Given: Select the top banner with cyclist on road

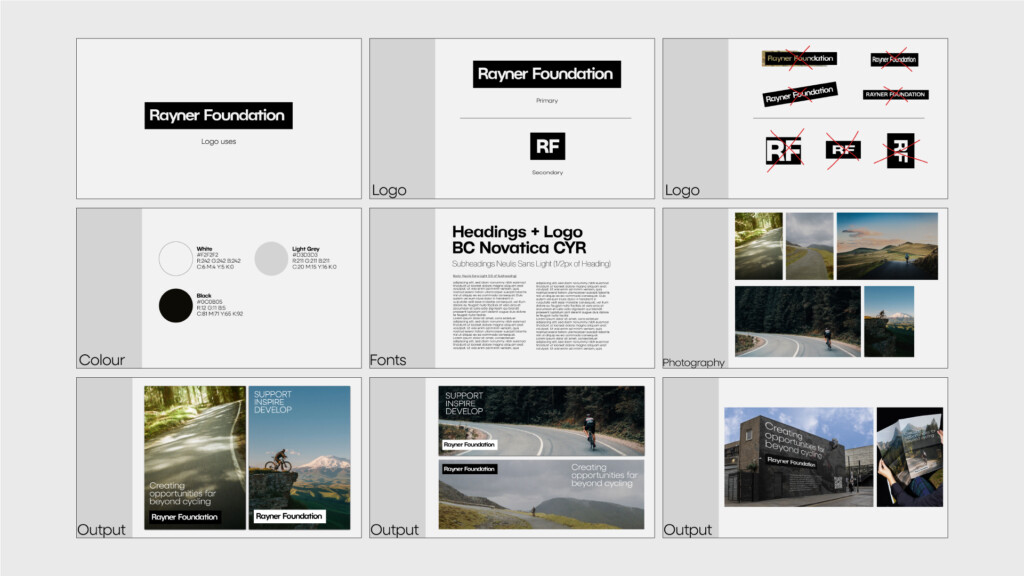Looking at the screenshot, I should click(541, 419).
